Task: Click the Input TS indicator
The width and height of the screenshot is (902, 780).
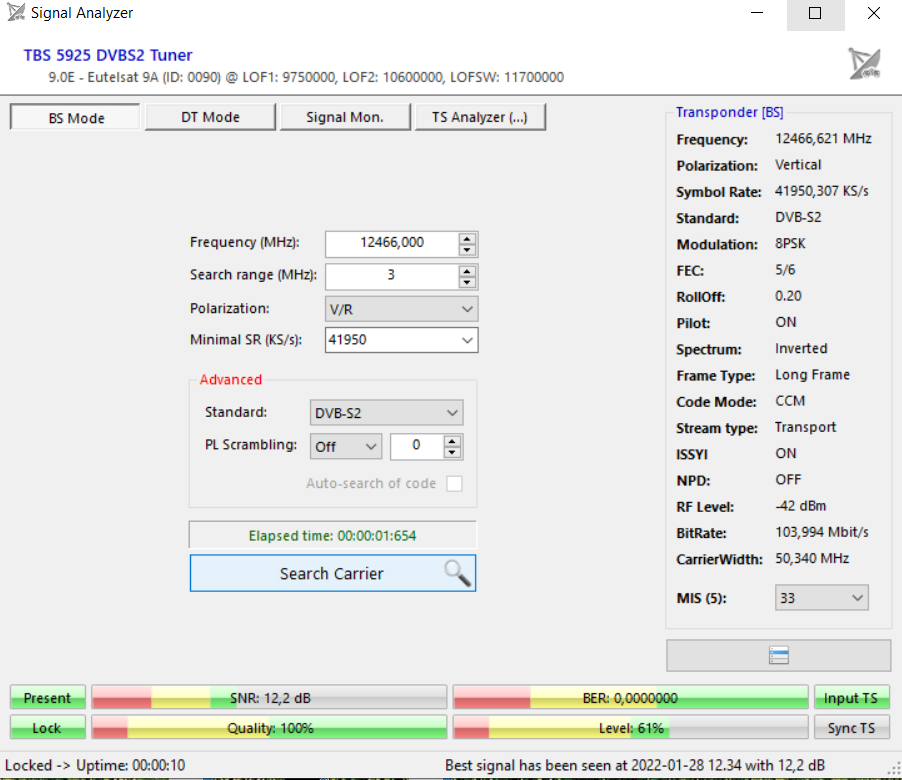Action: tap(851, 698)
